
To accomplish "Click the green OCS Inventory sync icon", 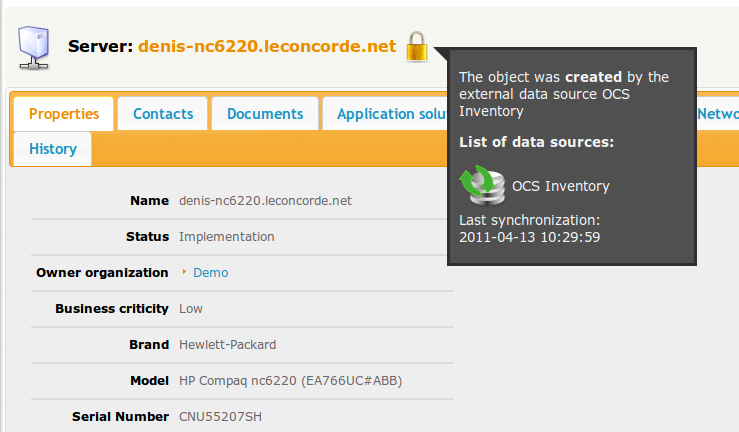I will [x=480, y=185].
